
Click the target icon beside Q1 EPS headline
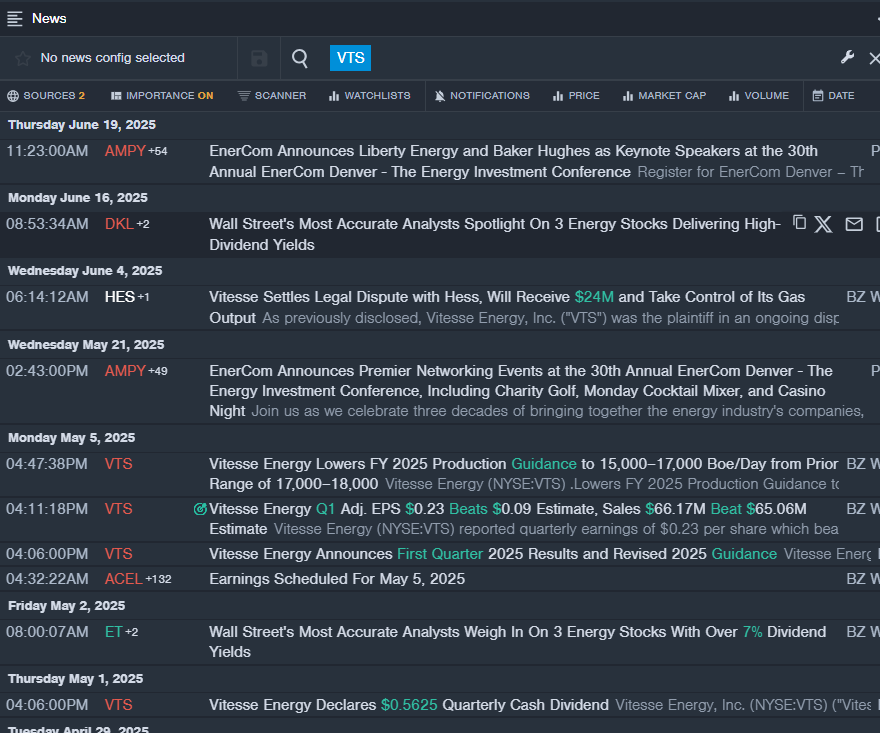click(x=200, y=509)
